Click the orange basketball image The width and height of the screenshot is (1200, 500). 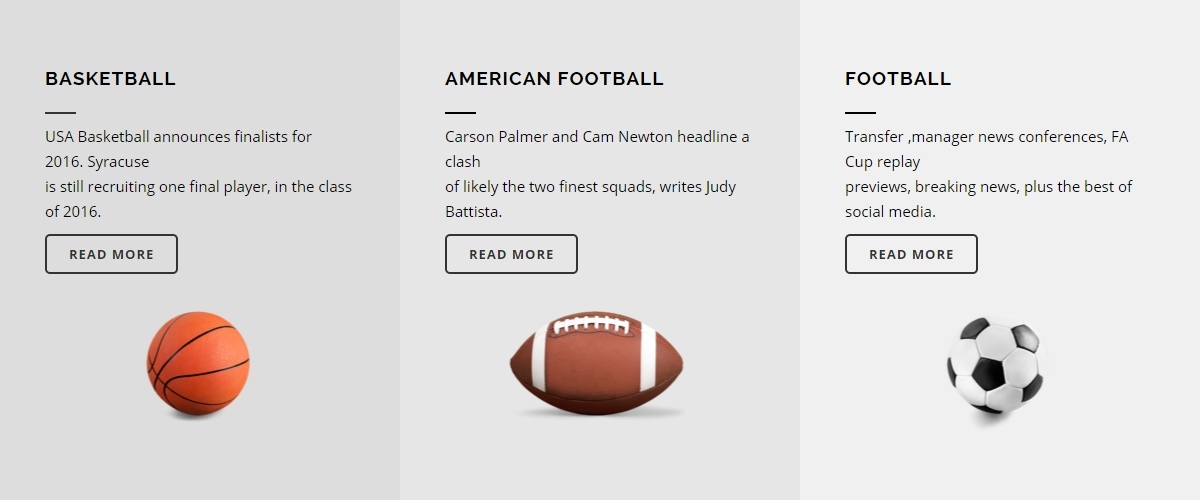pyautogui.click(x=198, y=364)
